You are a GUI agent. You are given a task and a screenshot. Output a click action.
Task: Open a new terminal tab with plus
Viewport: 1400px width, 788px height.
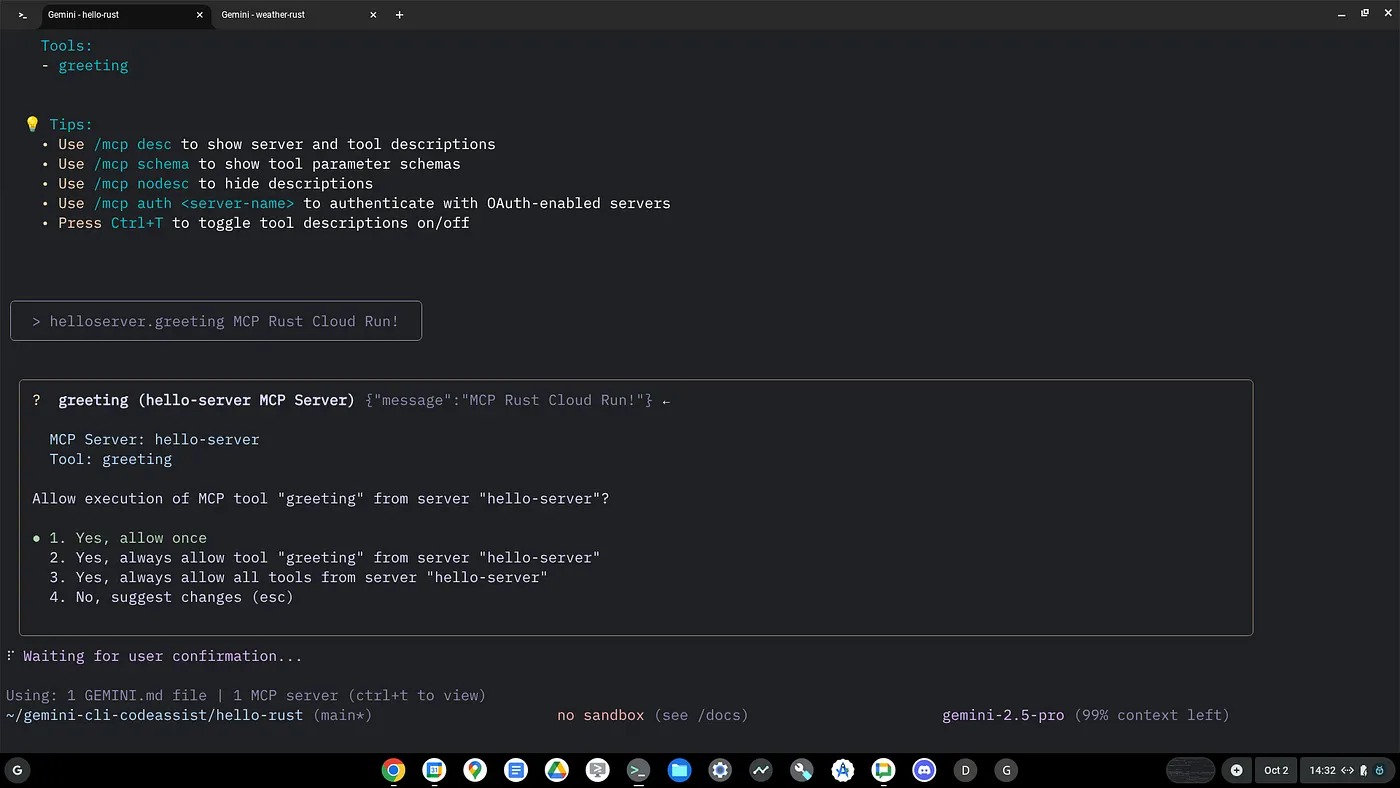click(x=399, y=15)
